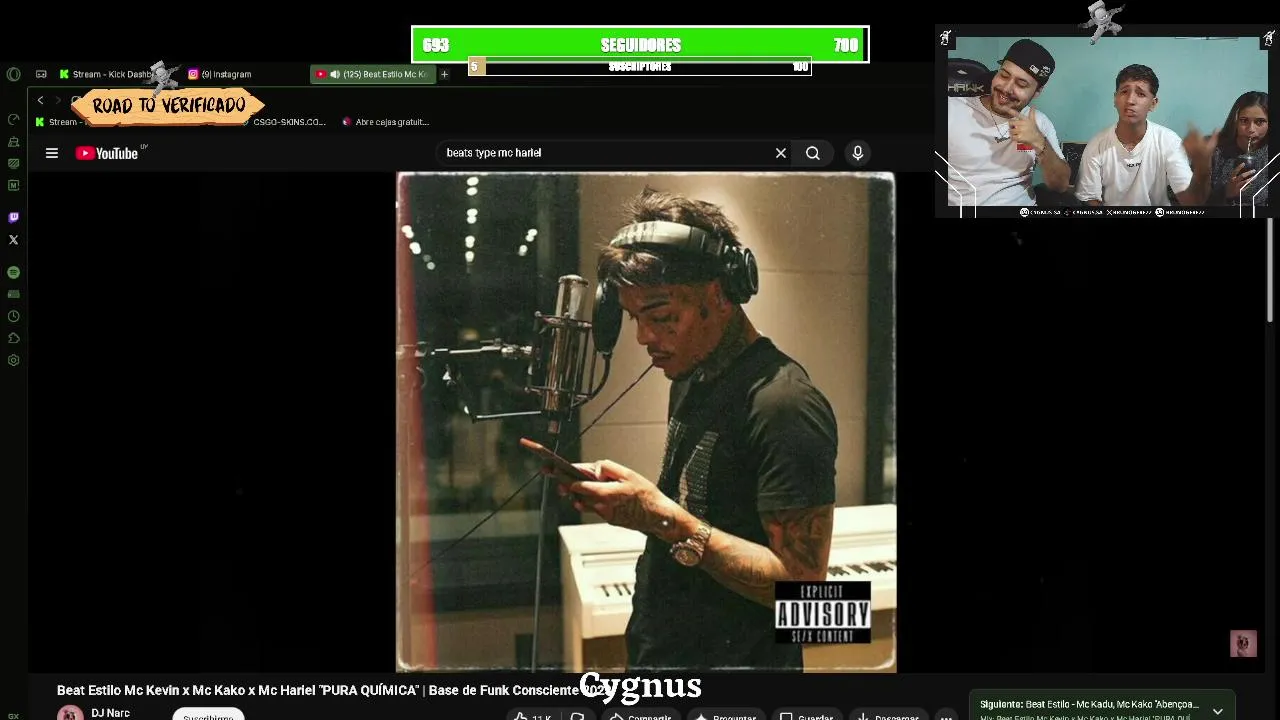1280x720 pixels.
Task: Open the CSGO-SKINS.CO bookmark
Action: 284,122
